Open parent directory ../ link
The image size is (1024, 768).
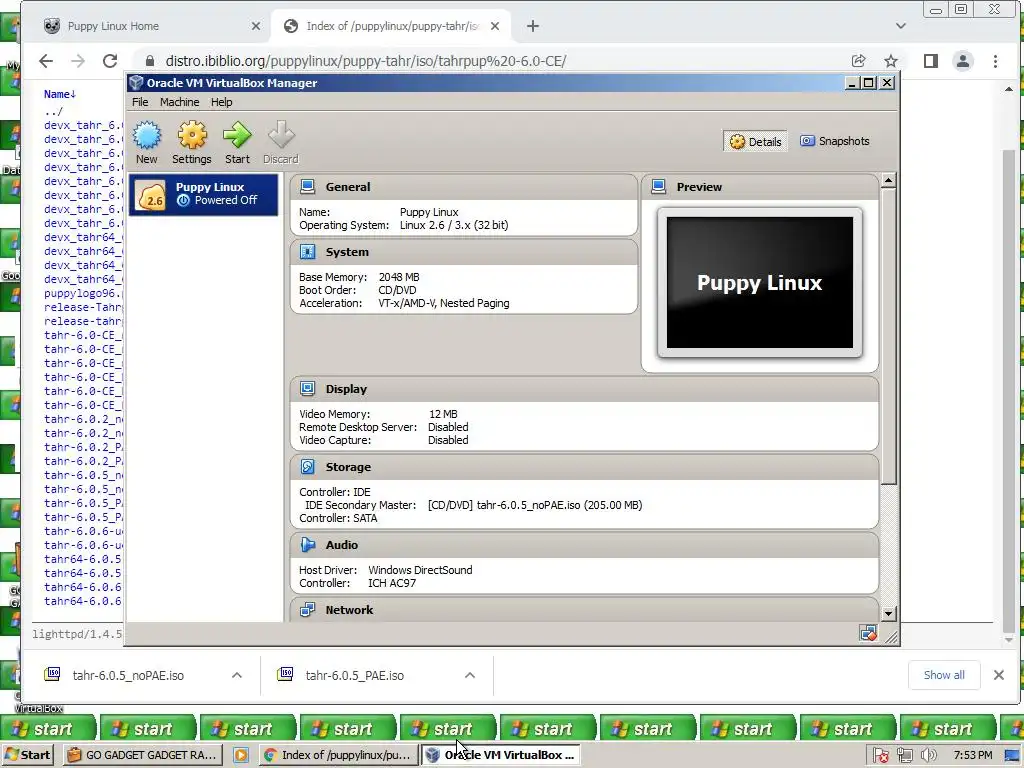click(x=54, y=111)
